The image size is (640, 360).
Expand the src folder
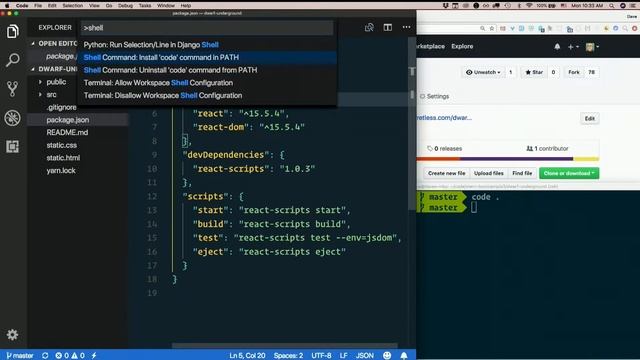coord(40,95)
